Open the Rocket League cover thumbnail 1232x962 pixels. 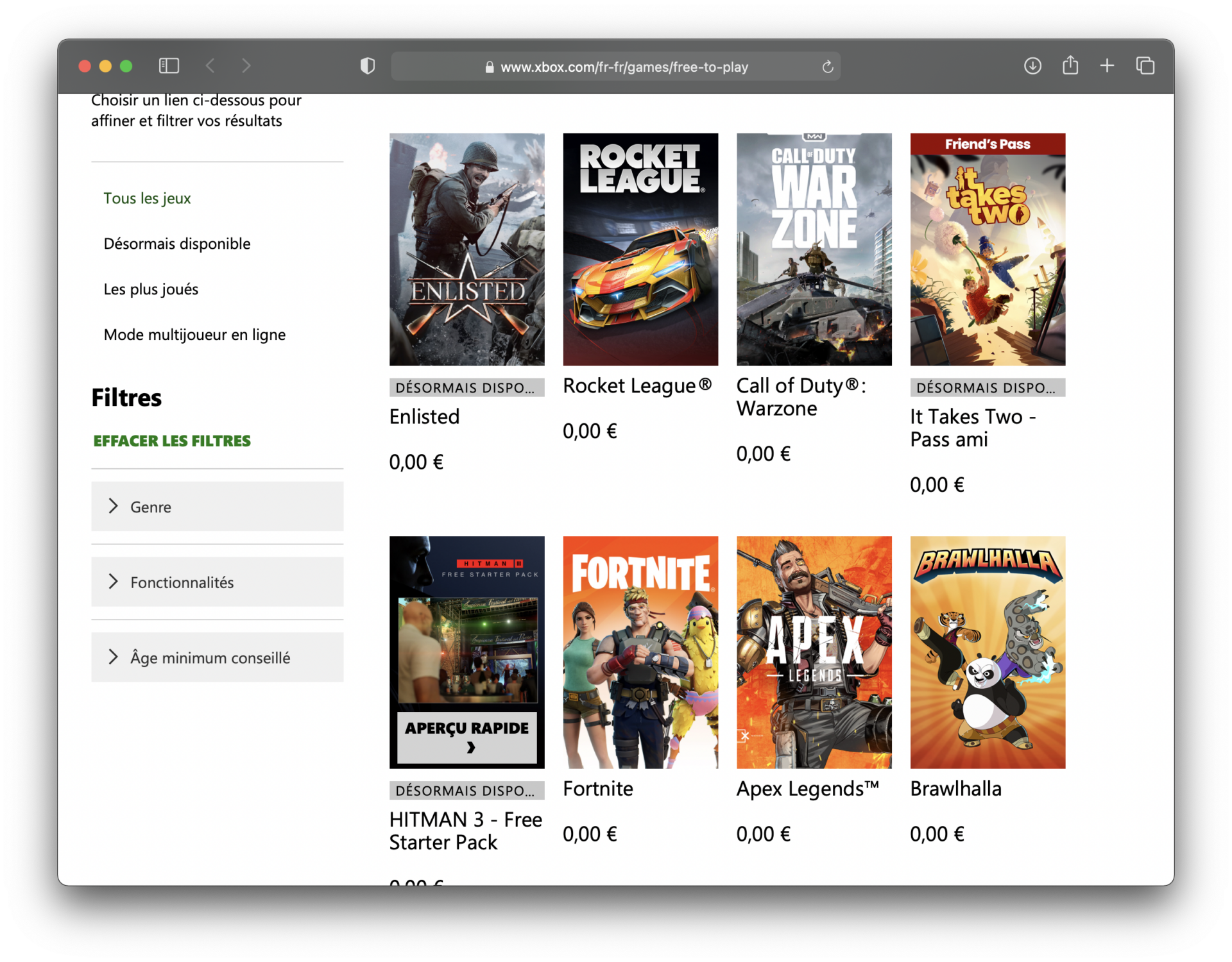(x=640, y=249)
